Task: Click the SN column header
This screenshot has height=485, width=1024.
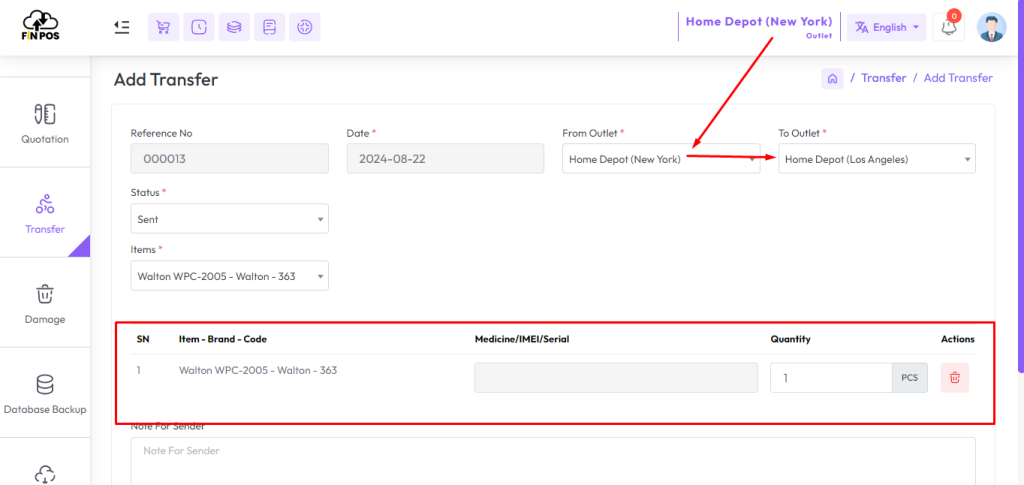Action: (x=142, y=339)
